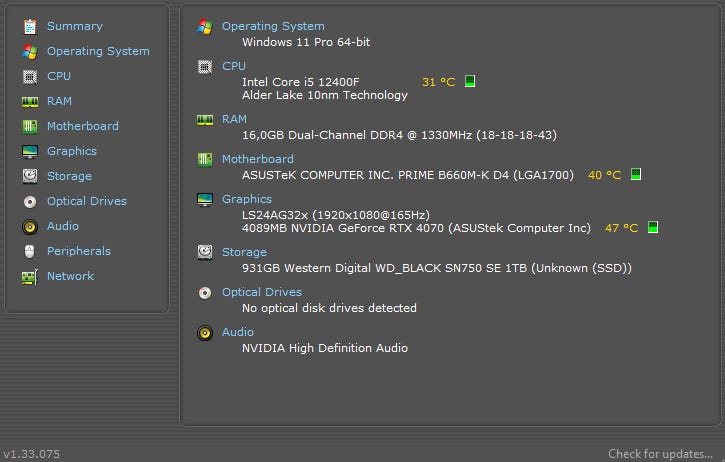Click the NVIDIA GeForce RTX 4070 text
Viewport: 725px width, 462px height.
point(416,228)
